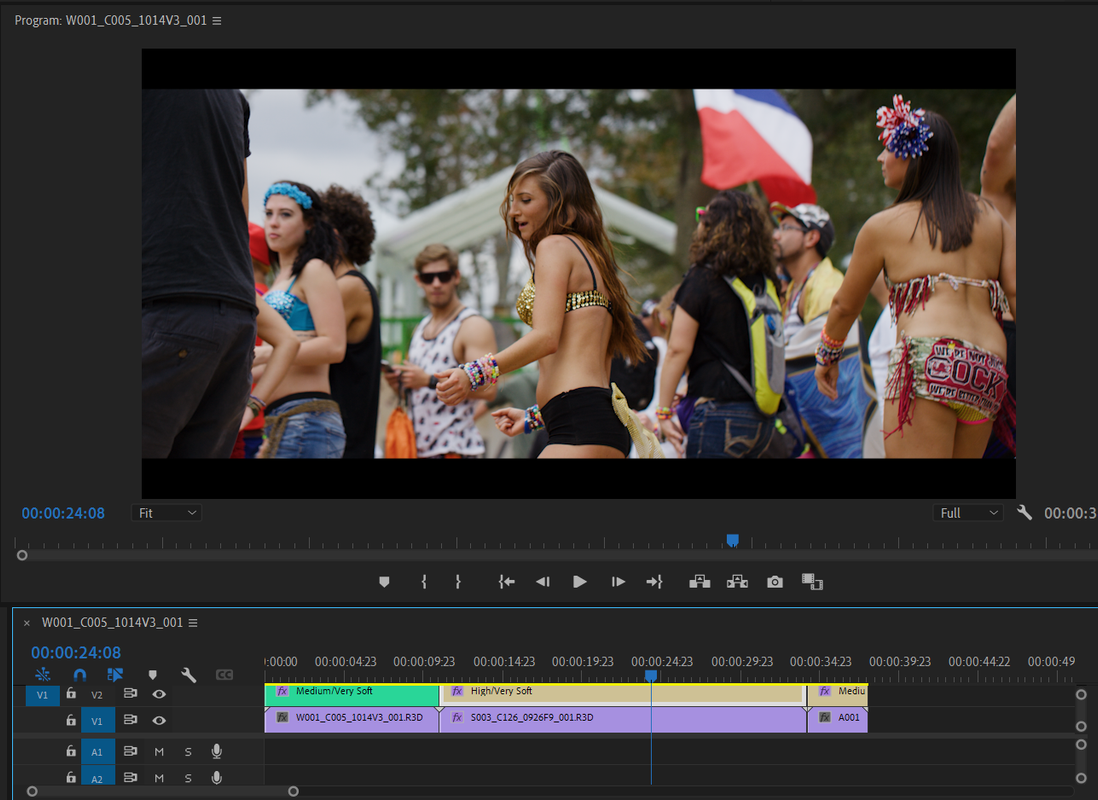Open Program panel menu icon
This screenshot has height=800, width=1098.
coord(217,21)
